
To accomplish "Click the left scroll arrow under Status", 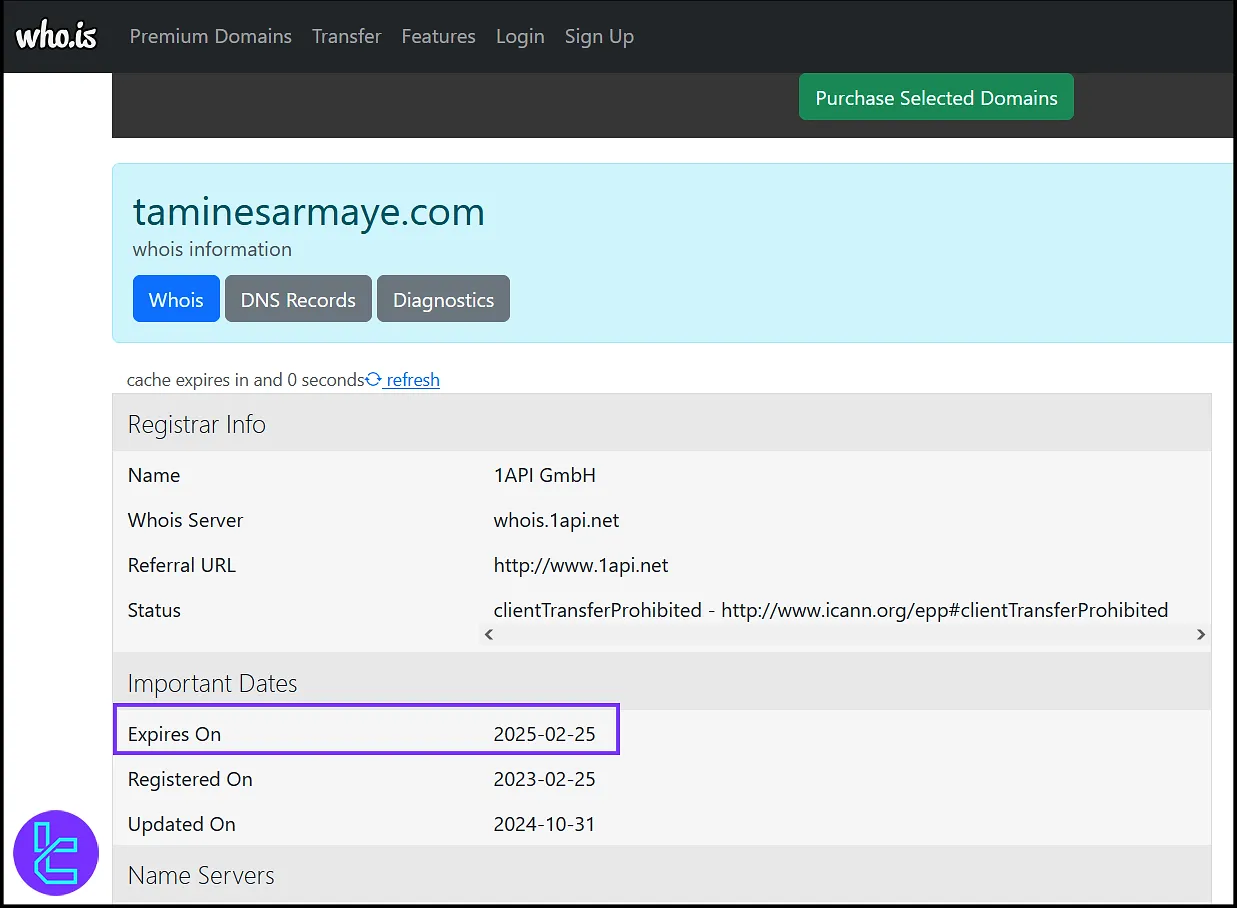I will pyautogui.click(x=488, y=634).
